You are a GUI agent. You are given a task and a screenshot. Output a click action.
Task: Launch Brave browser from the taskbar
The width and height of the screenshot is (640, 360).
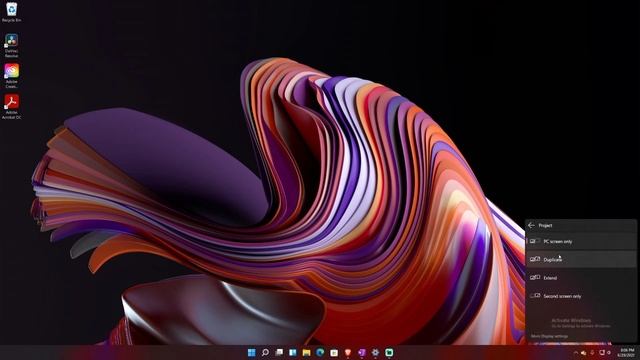(x=348, y=352)
